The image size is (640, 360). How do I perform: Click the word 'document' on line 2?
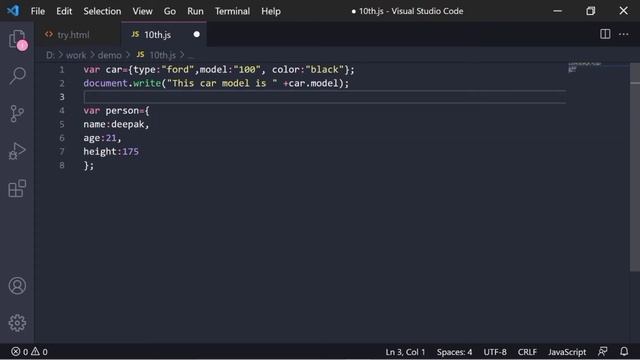pos(105,83)
